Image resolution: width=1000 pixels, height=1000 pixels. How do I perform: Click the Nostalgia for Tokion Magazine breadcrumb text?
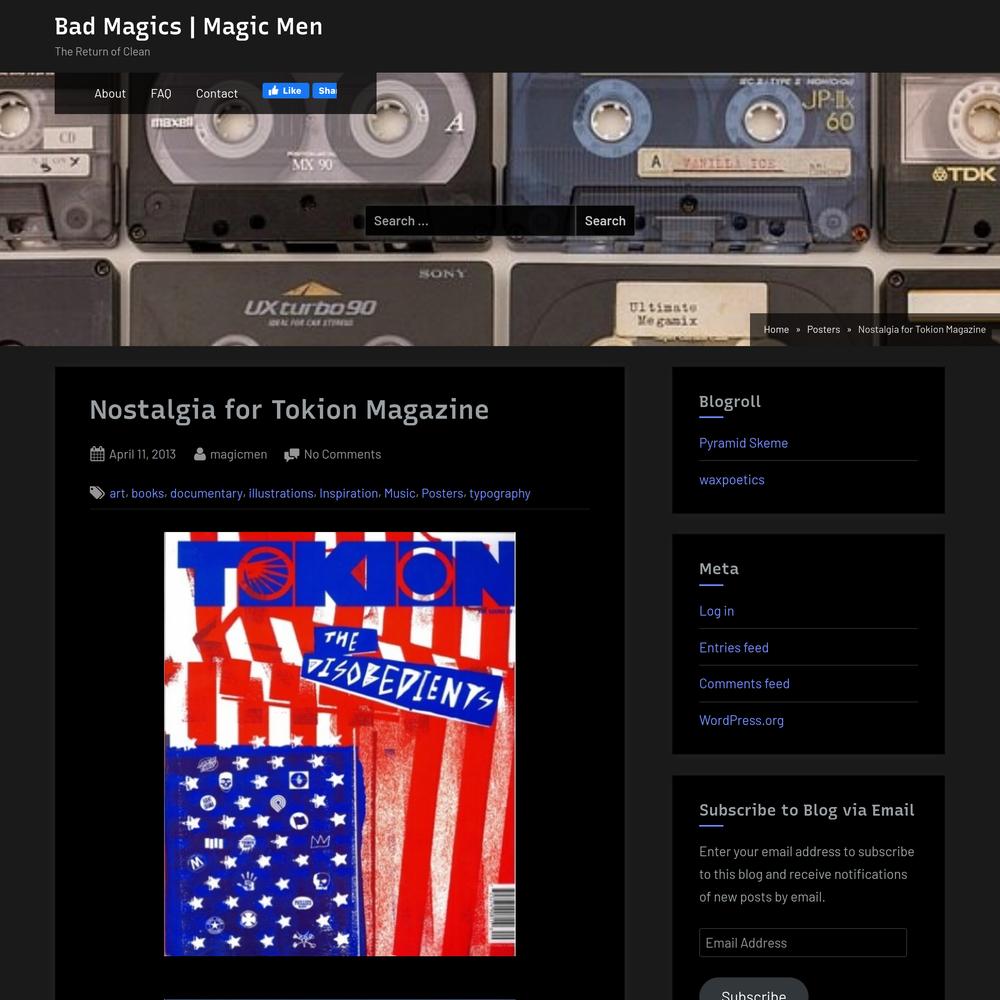coord(922,329)
